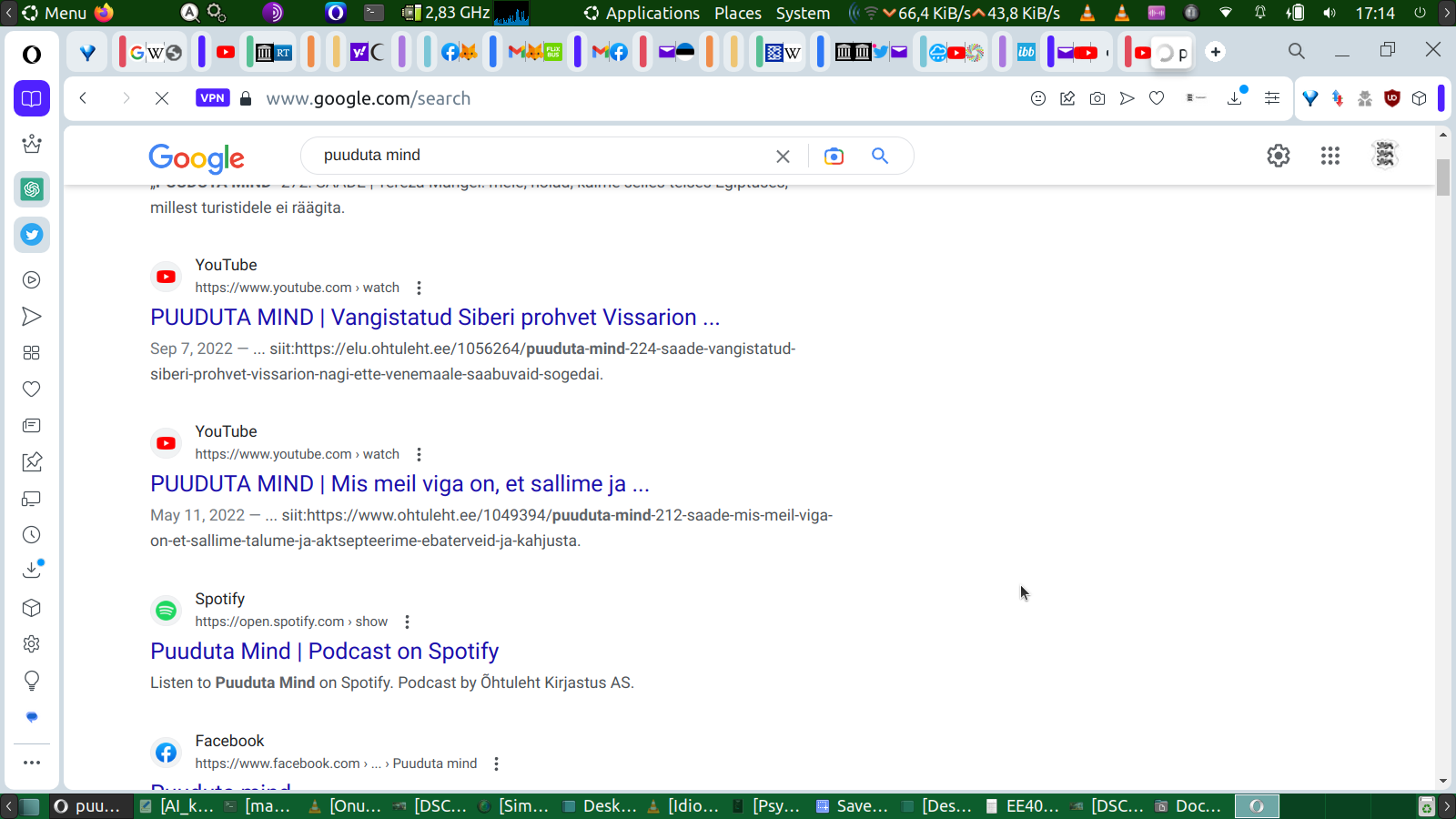The width and height of the screenshot is (1456, 819).
Task: Toggle the Opera VPN badge
Action: coord(212,98)
